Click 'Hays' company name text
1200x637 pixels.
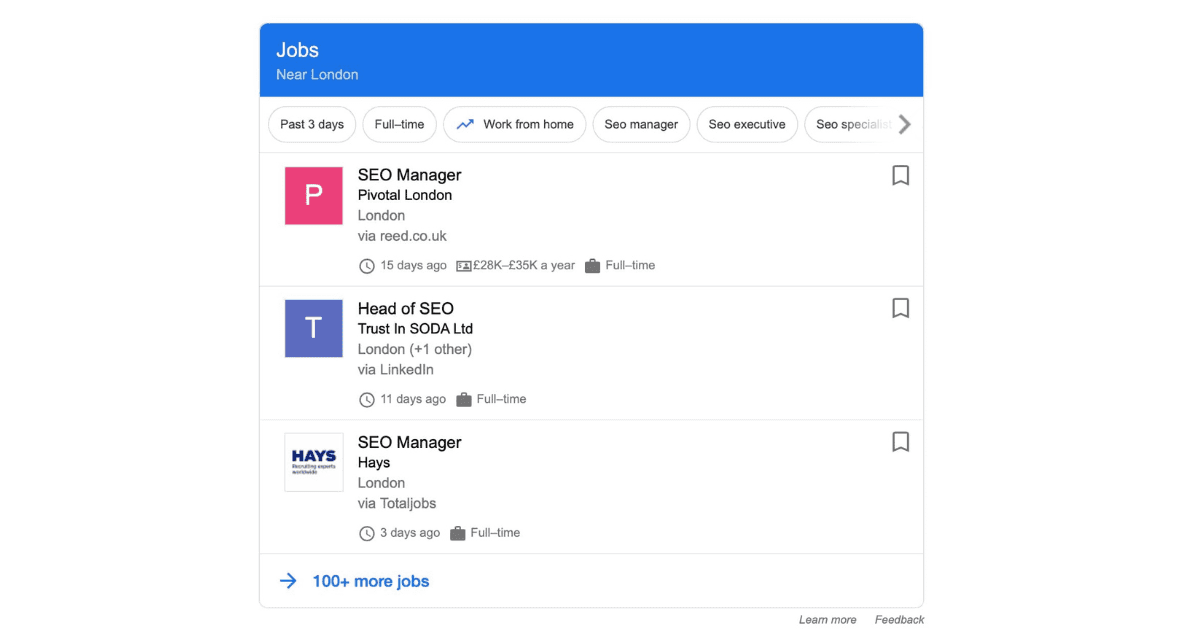374,463
